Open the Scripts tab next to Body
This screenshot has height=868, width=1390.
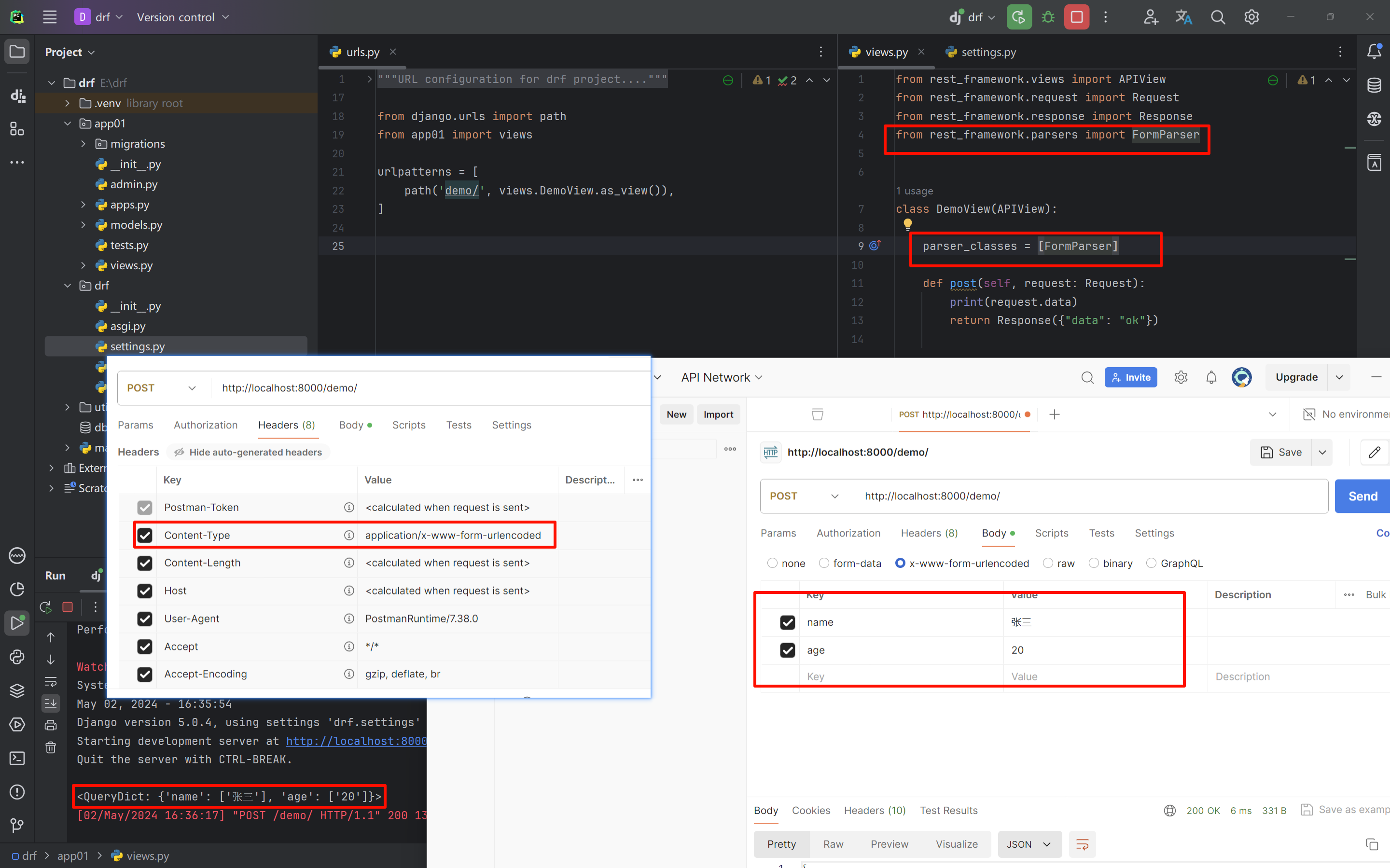[1051, 533]
